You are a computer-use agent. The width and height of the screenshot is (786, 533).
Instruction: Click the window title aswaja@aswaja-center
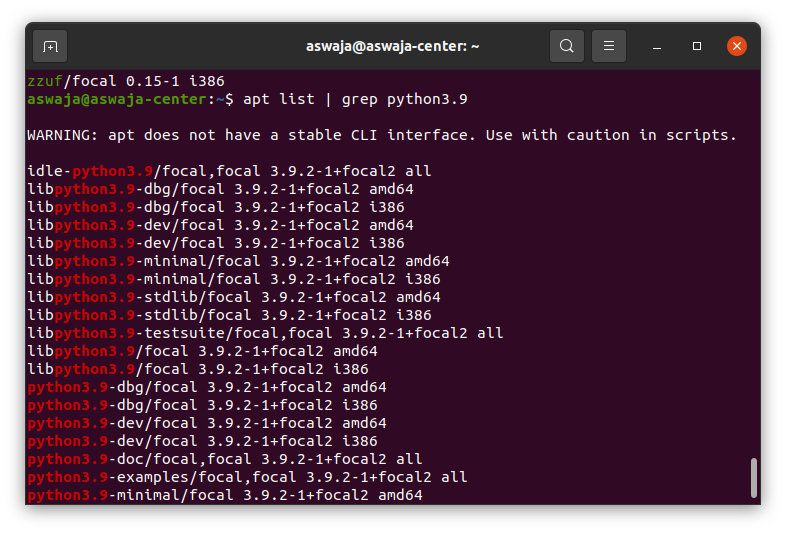[x=392, y=46]
